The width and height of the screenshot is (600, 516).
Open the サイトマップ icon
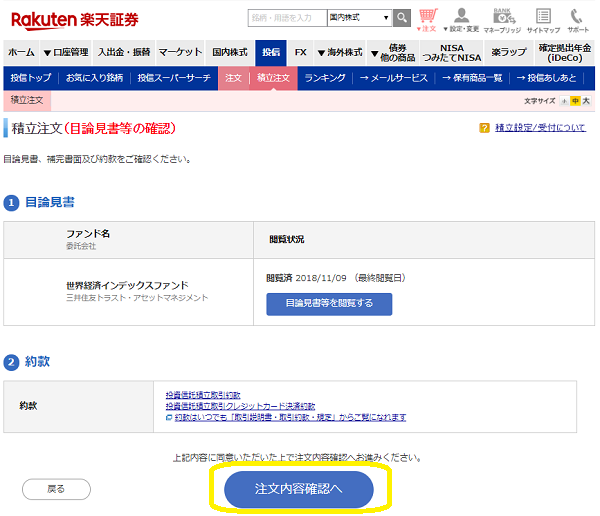543,20
